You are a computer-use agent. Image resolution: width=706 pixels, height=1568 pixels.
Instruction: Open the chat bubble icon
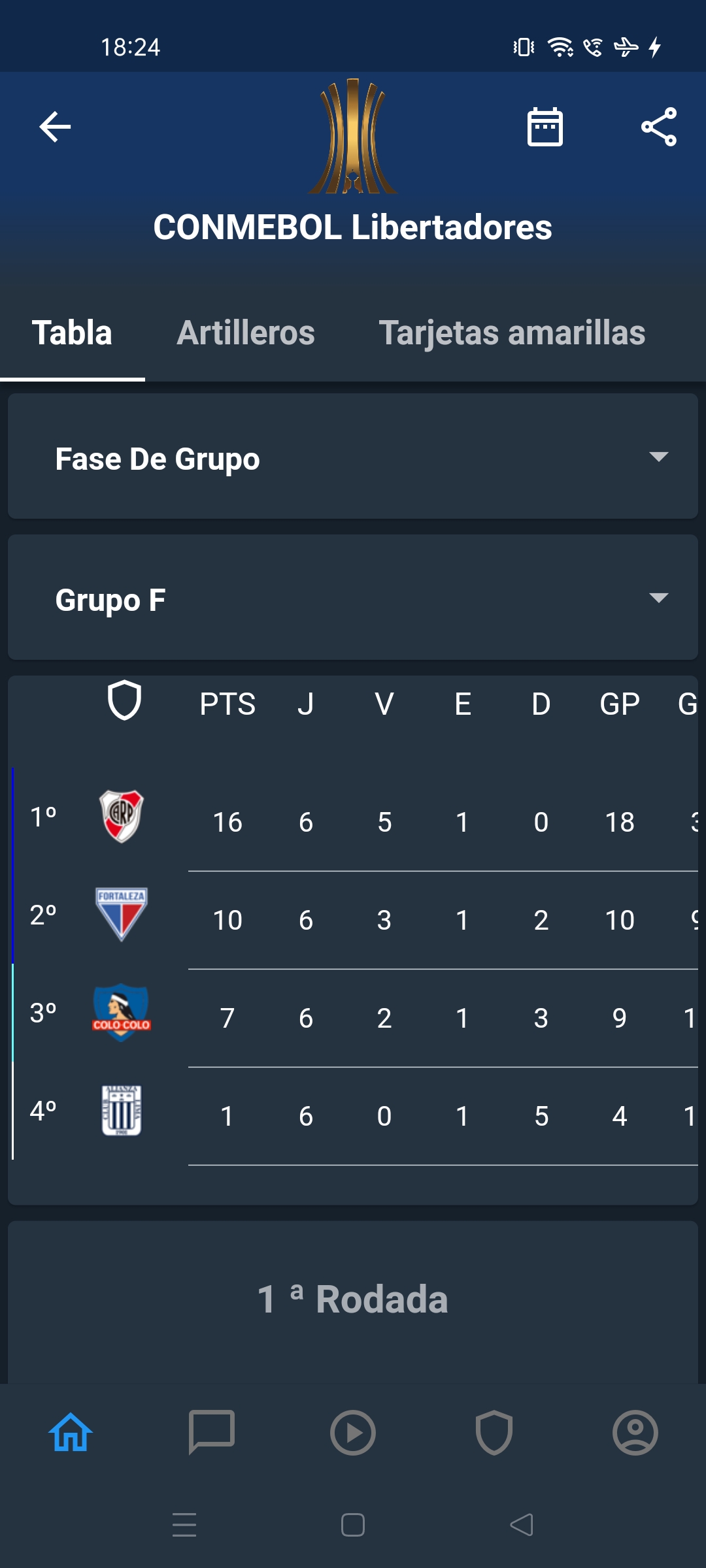tap(211, 1432)
